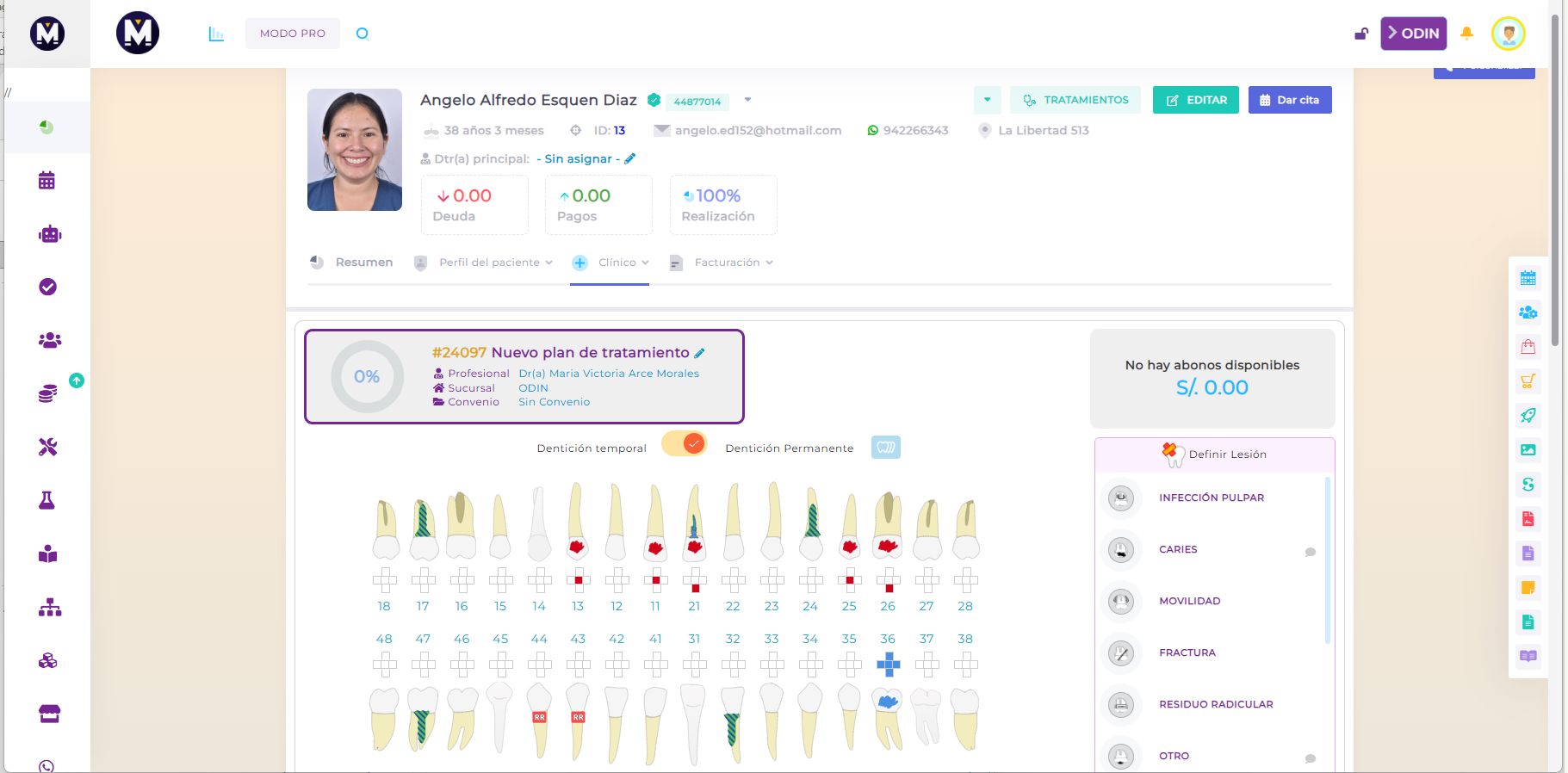The image size is (1568, 773).
Task: Click the search magnifier icon
Action: 363,34
